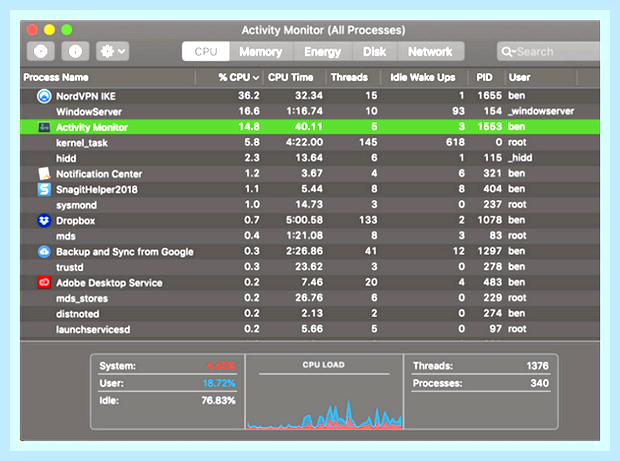Click Backup and Sync from Google icon
This screenshot has width=620, height=461.
(x=44, y=251)
